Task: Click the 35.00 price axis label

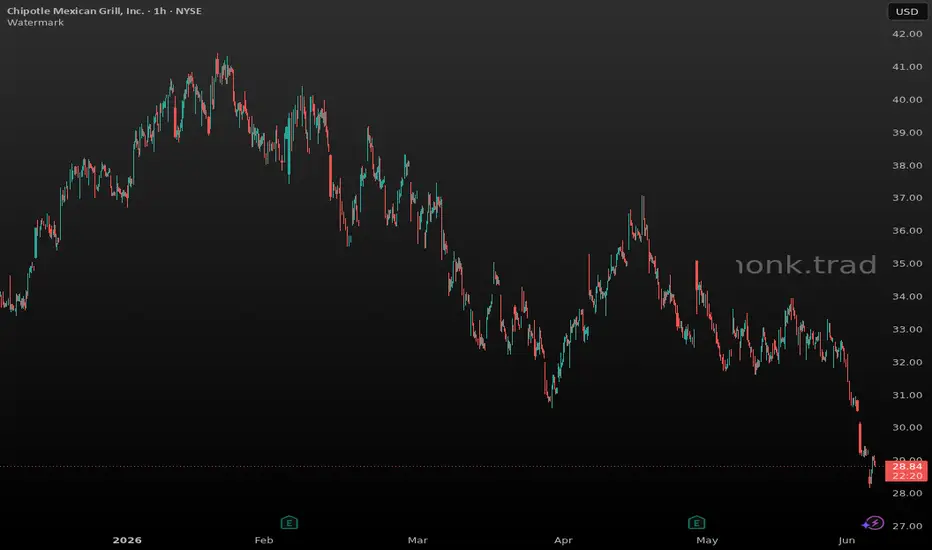Action: 907,263
